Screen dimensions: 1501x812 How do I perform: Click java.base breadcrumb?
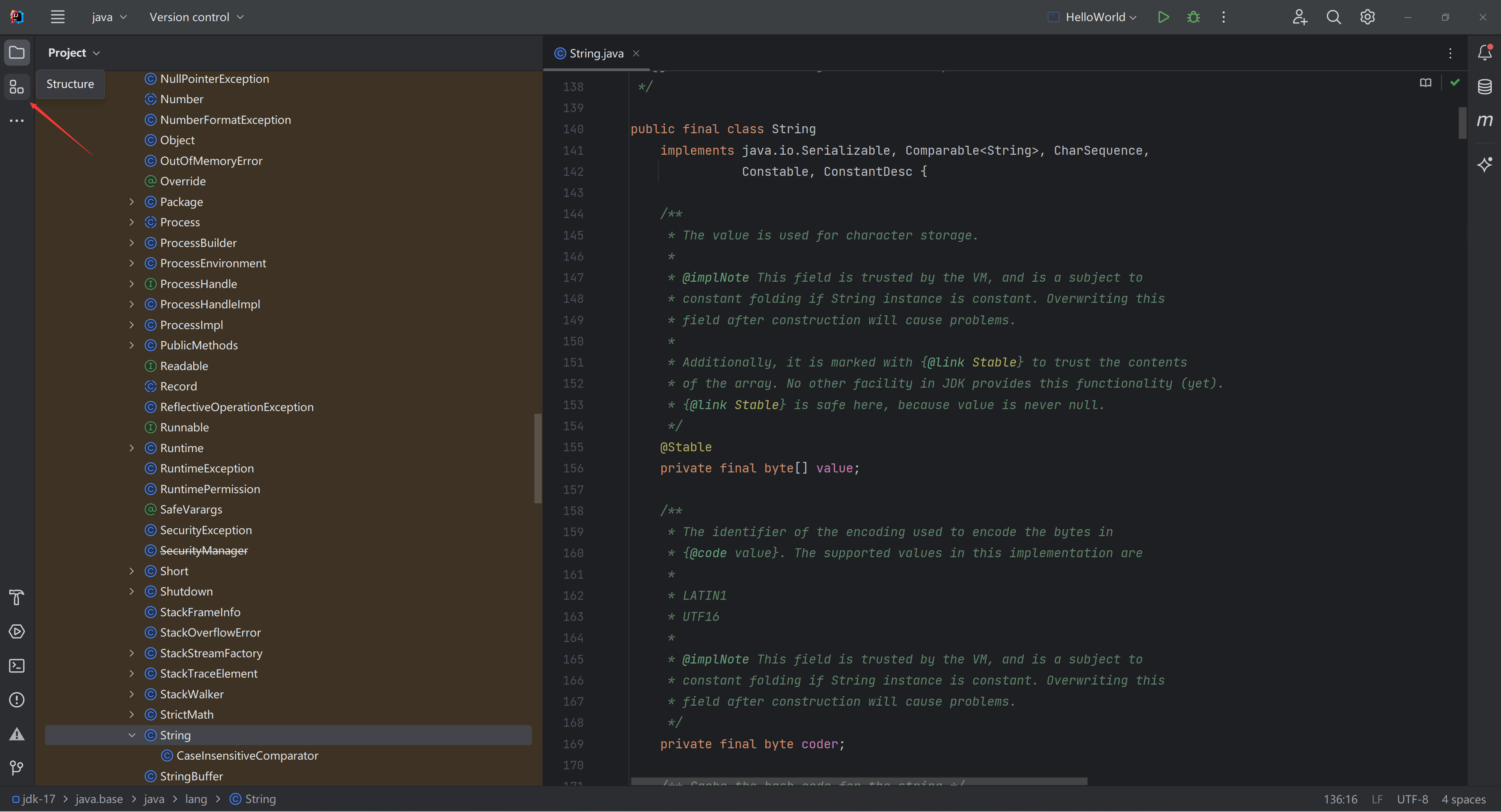click(x=99, y=799)
